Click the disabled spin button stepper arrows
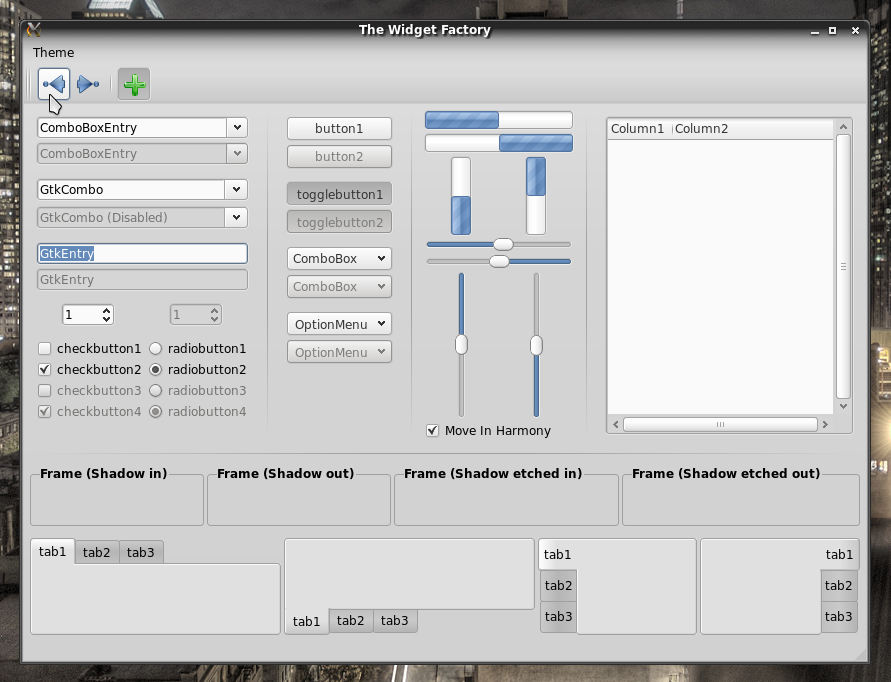The width and height of the screenshot is (891, 682). [x=214, y=315]
